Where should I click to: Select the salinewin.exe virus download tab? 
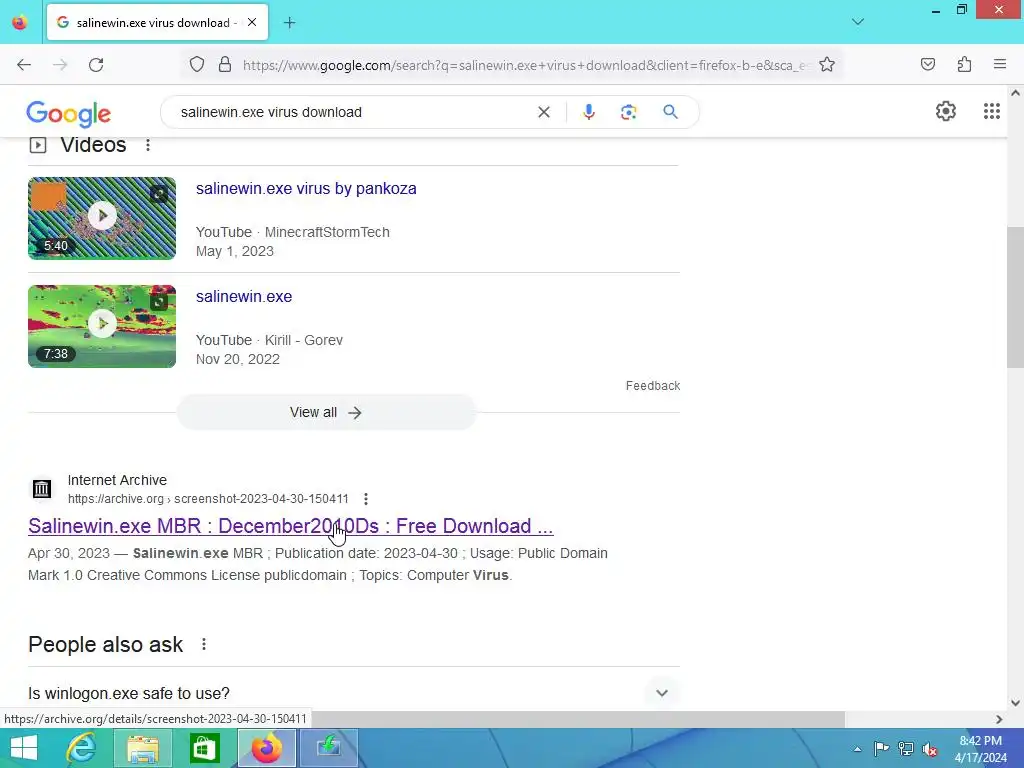[x=157, y=22]
